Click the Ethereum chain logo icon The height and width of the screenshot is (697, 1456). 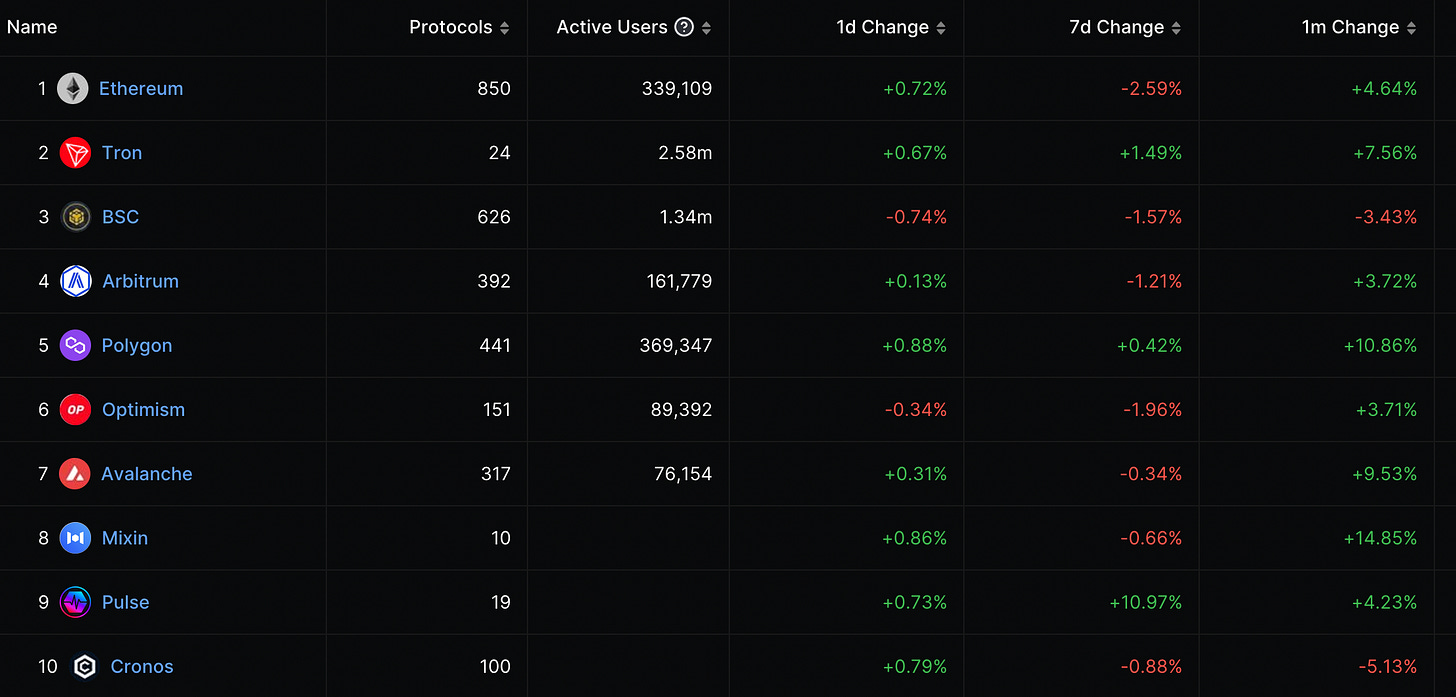[72, 89]
